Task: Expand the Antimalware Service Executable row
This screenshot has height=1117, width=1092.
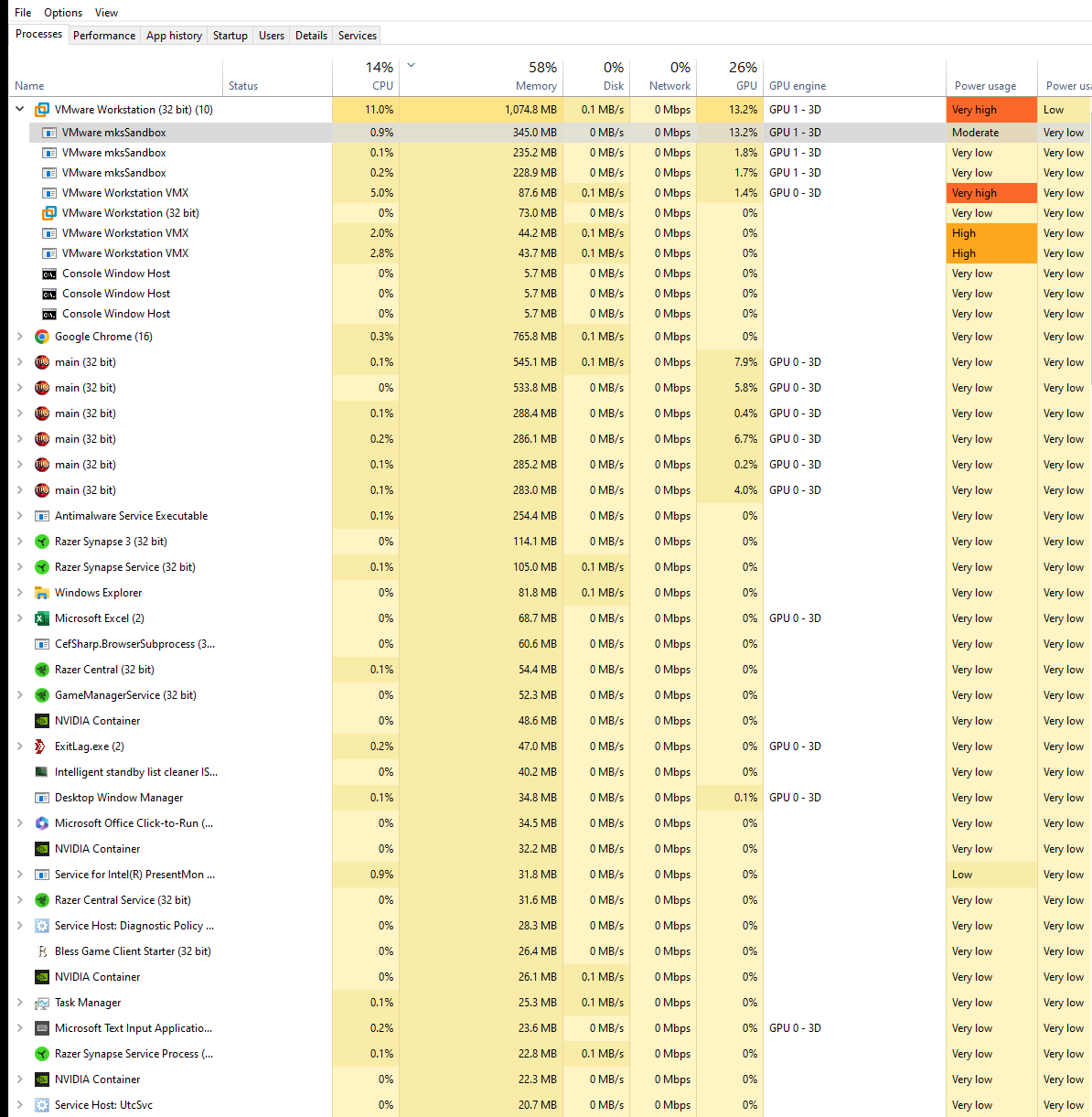Action: (x=19, y=516)
